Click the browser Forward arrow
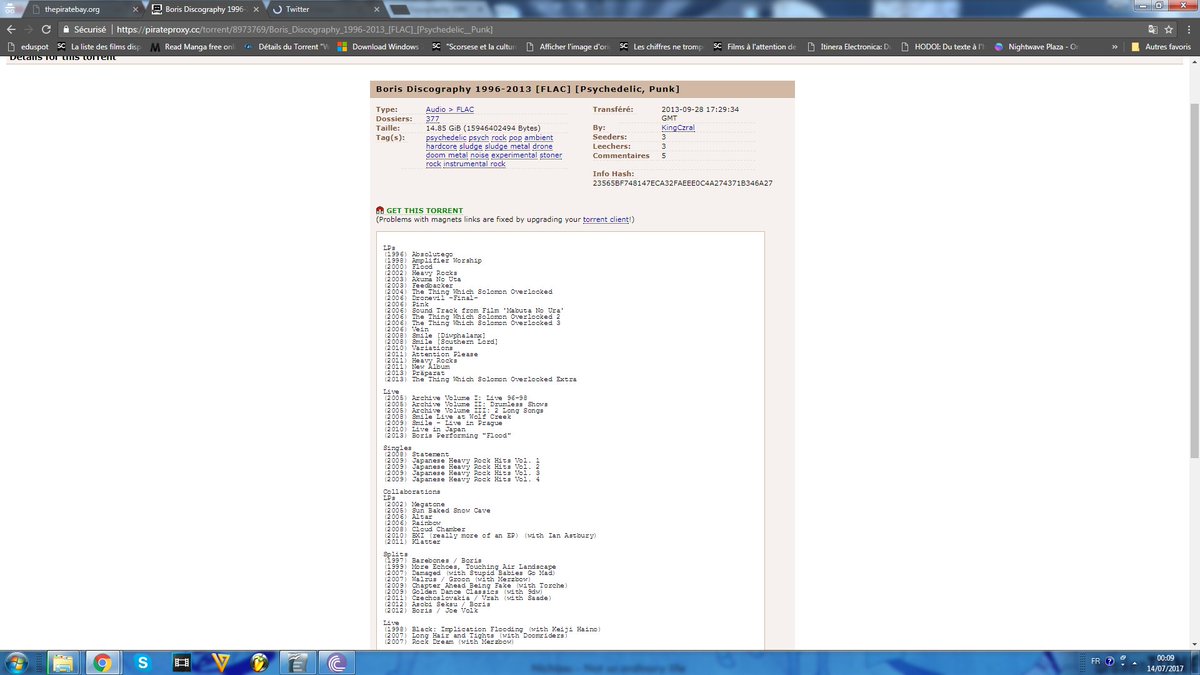 coord(28,29)
